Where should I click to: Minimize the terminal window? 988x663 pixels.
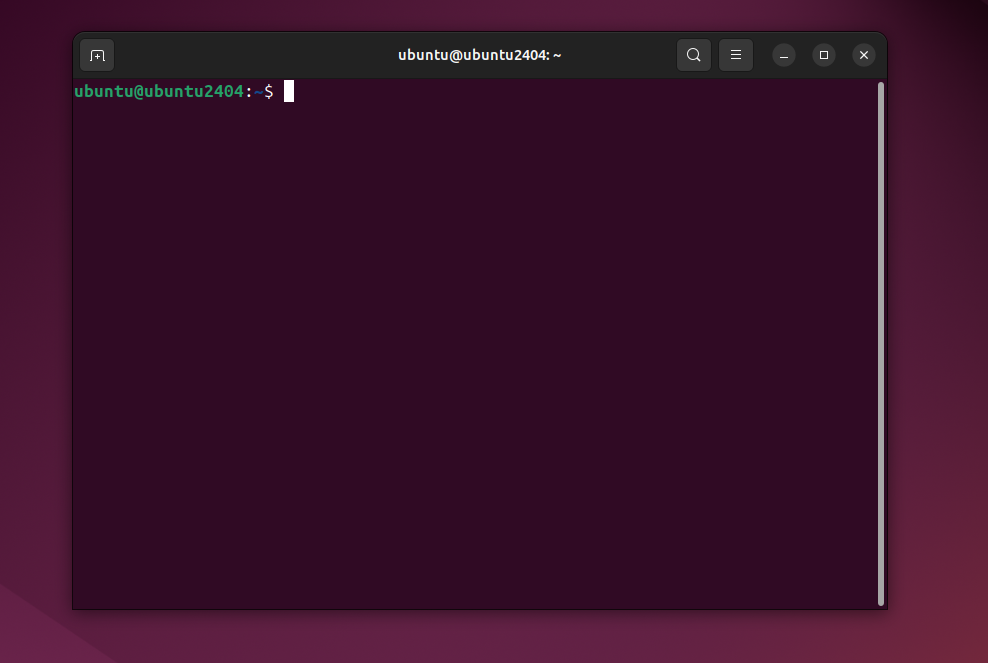[x=784, y=55]
